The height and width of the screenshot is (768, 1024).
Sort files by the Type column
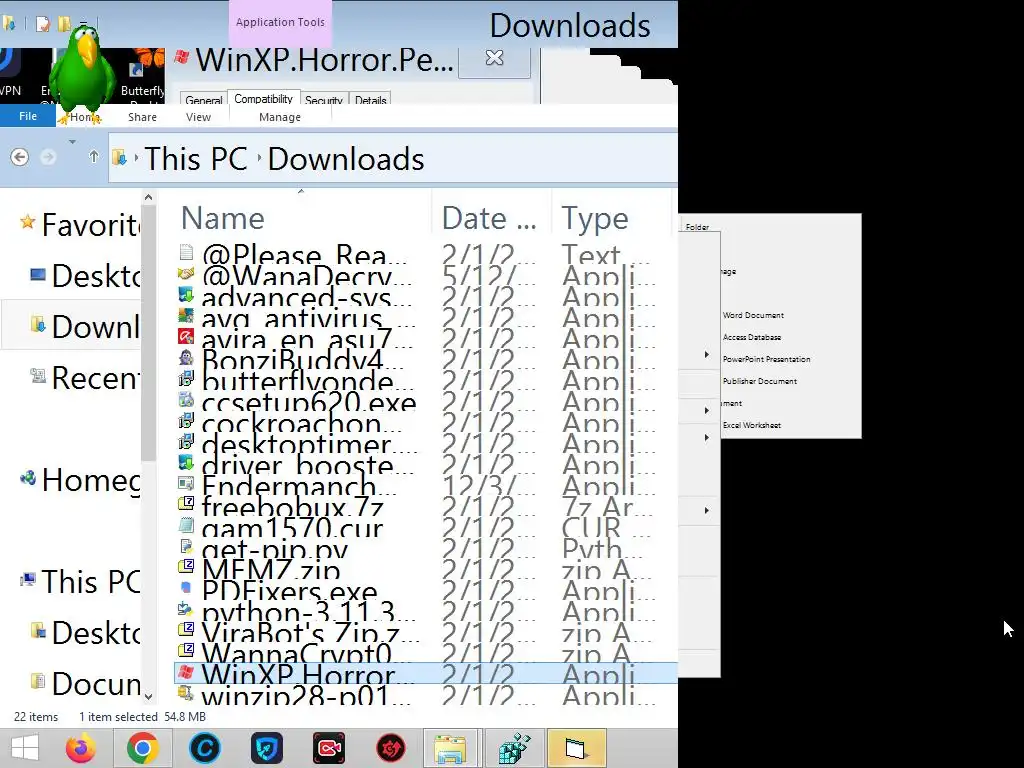pyautogui.click(x=595, y=218)
